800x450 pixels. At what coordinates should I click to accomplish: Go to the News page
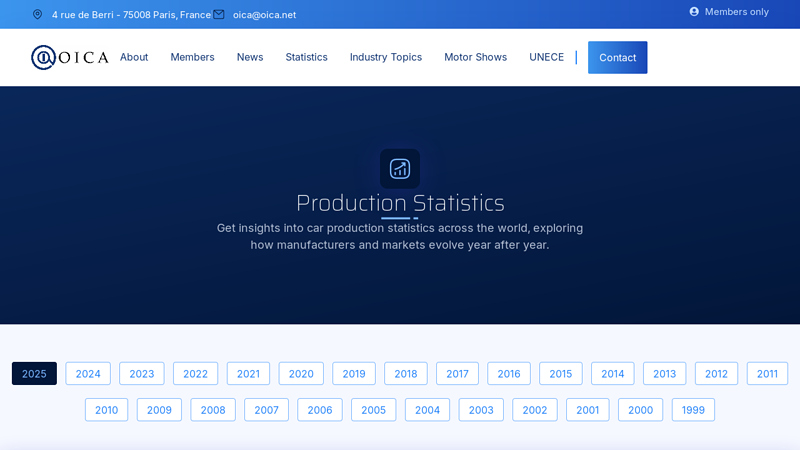click(x=250, y=57)
